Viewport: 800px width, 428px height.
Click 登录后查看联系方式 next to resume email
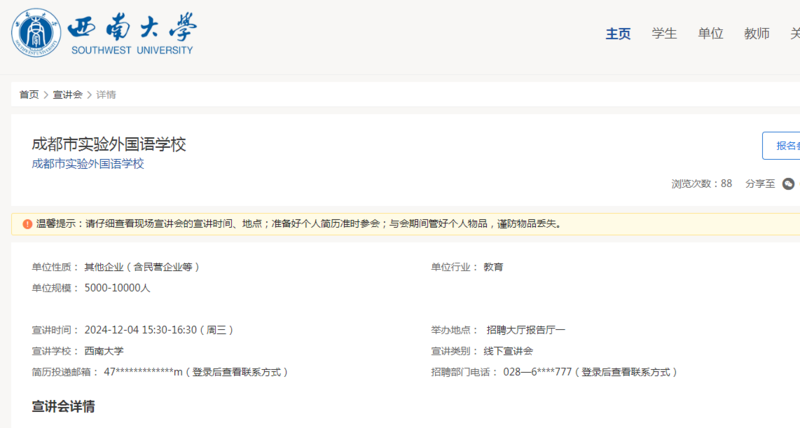(236, 372)
